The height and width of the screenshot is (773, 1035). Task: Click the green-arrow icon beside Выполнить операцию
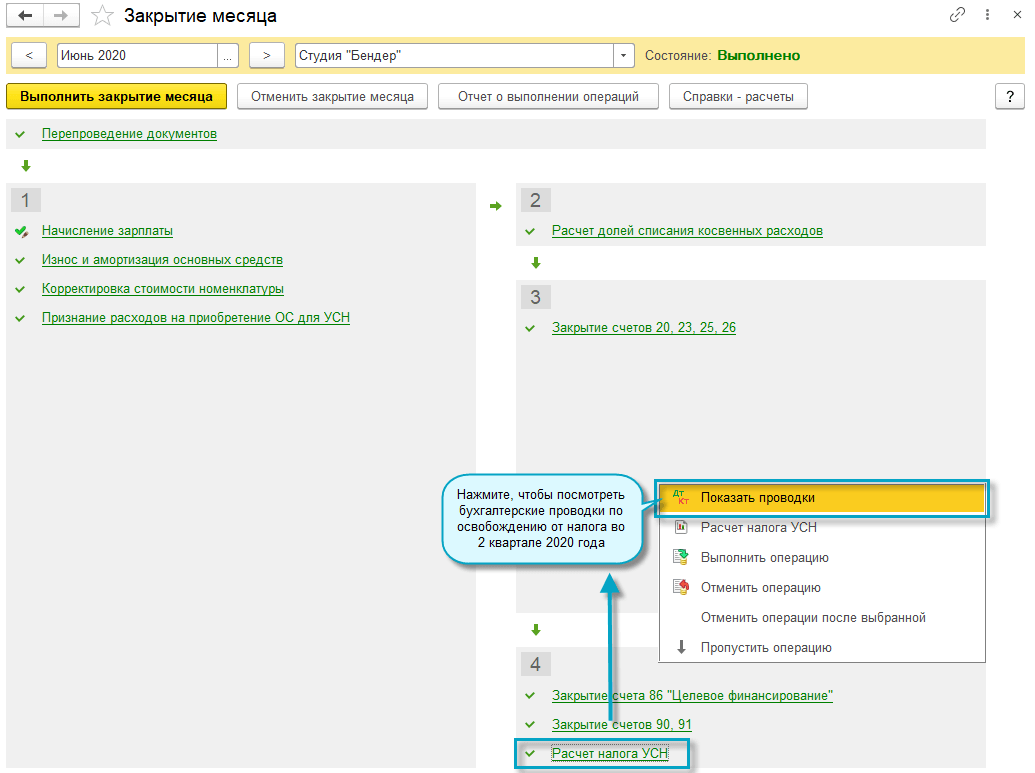pyautogui.click(x=681, y=557)
